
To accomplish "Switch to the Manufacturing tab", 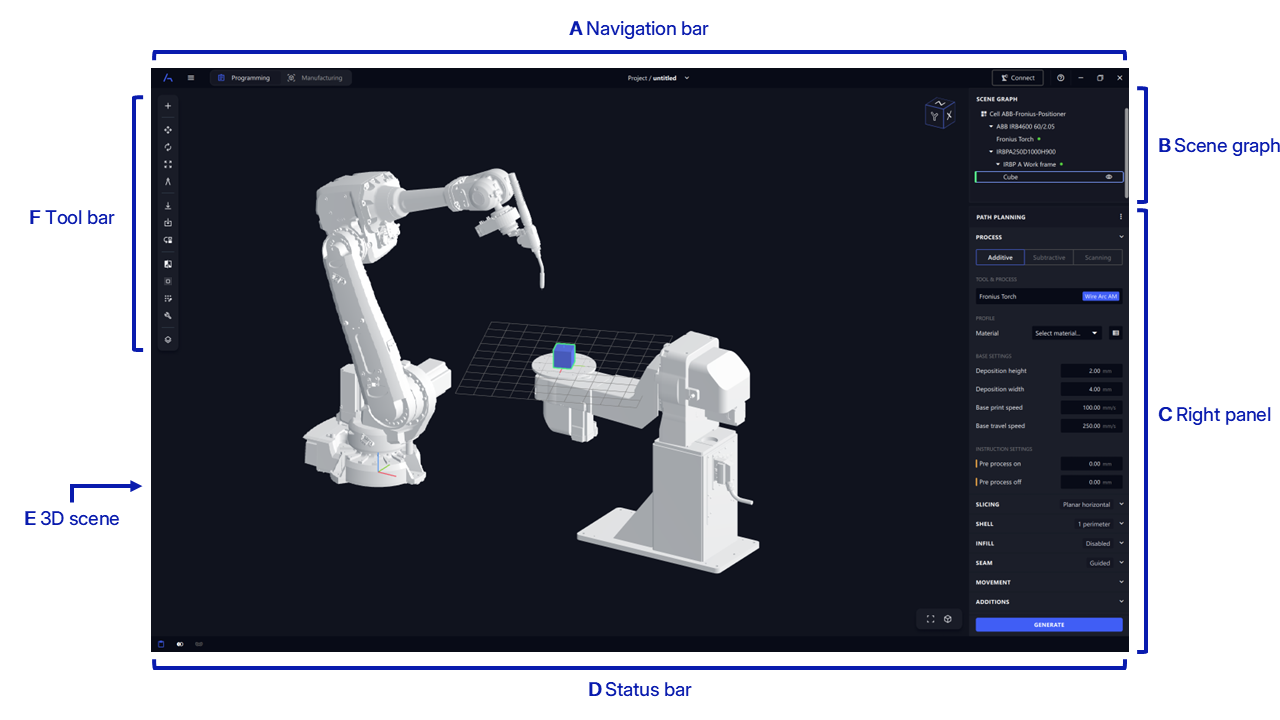I will point(315,78).
